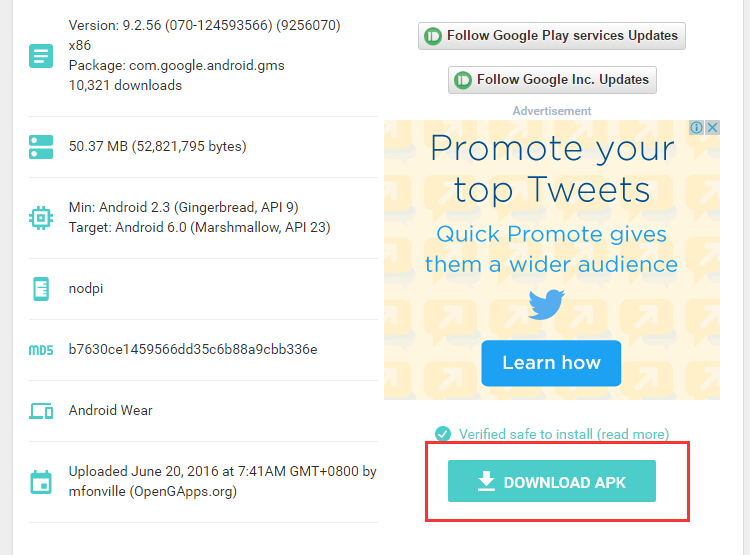This screenshot has height=555, width=750.
Task: Click the Android API chip icon
Action: point(41,218)
